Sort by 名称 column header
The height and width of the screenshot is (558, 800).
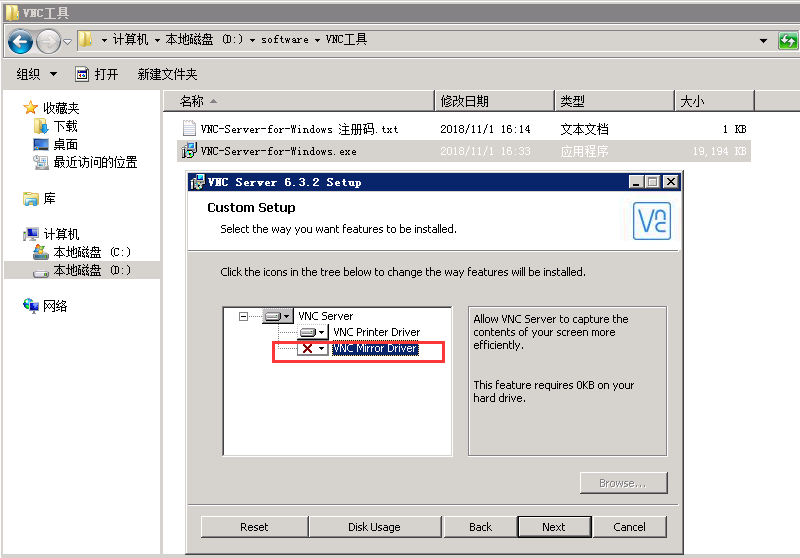point(299,101)
